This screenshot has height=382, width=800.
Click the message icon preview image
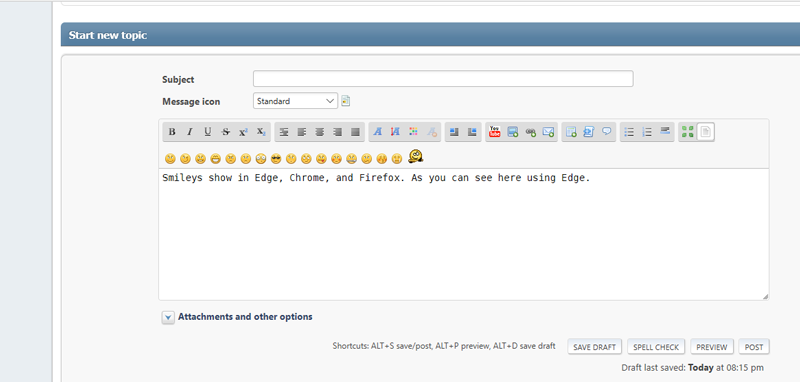click(346, 100)
